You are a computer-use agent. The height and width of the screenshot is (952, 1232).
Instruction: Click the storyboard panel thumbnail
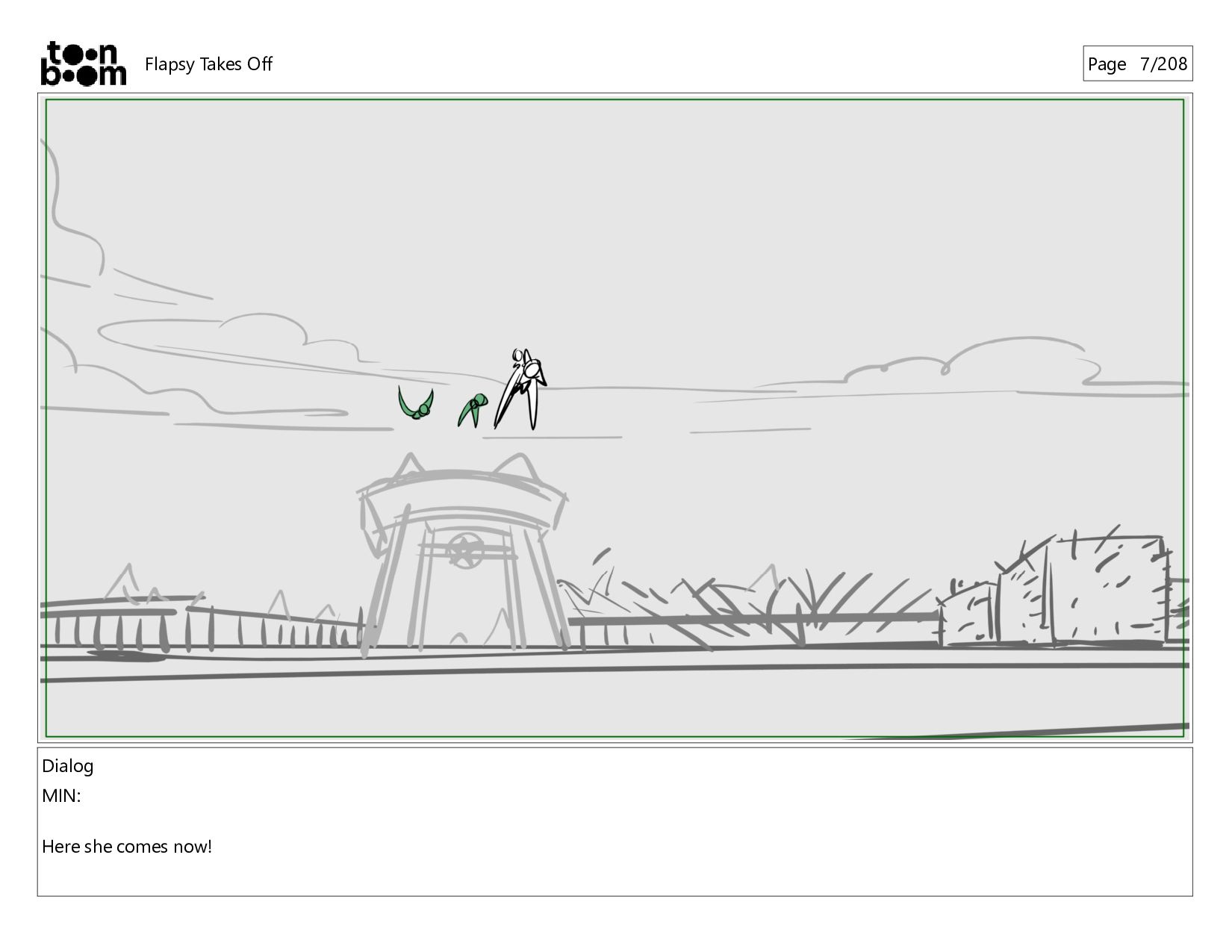click(615, 418)
